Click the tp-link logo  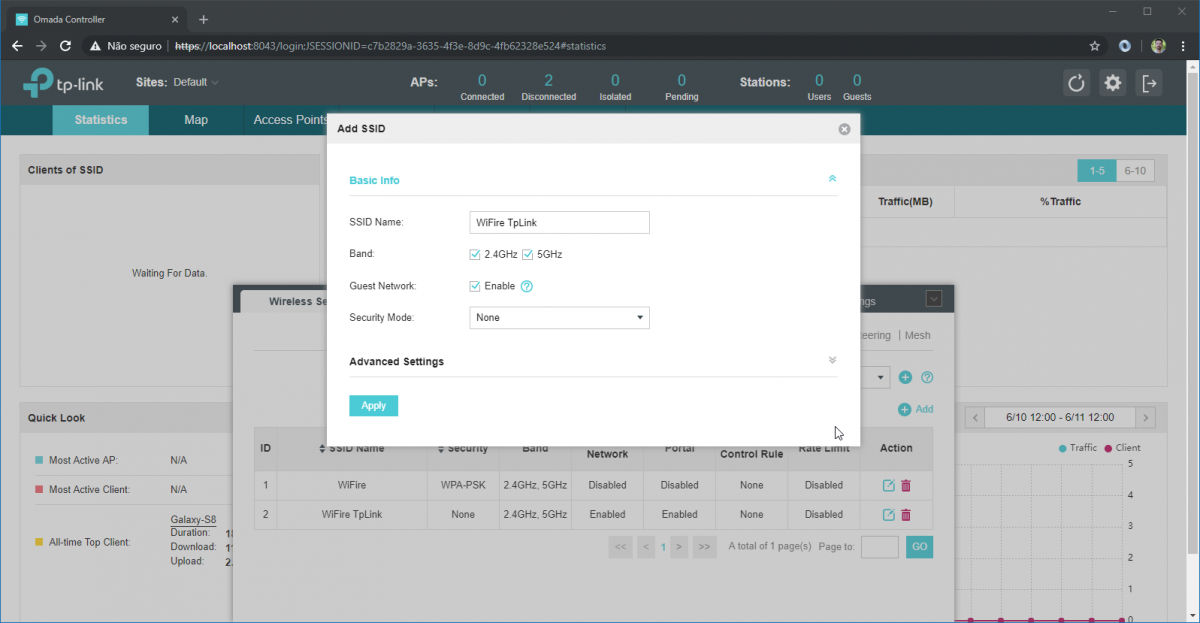point(62,83)
